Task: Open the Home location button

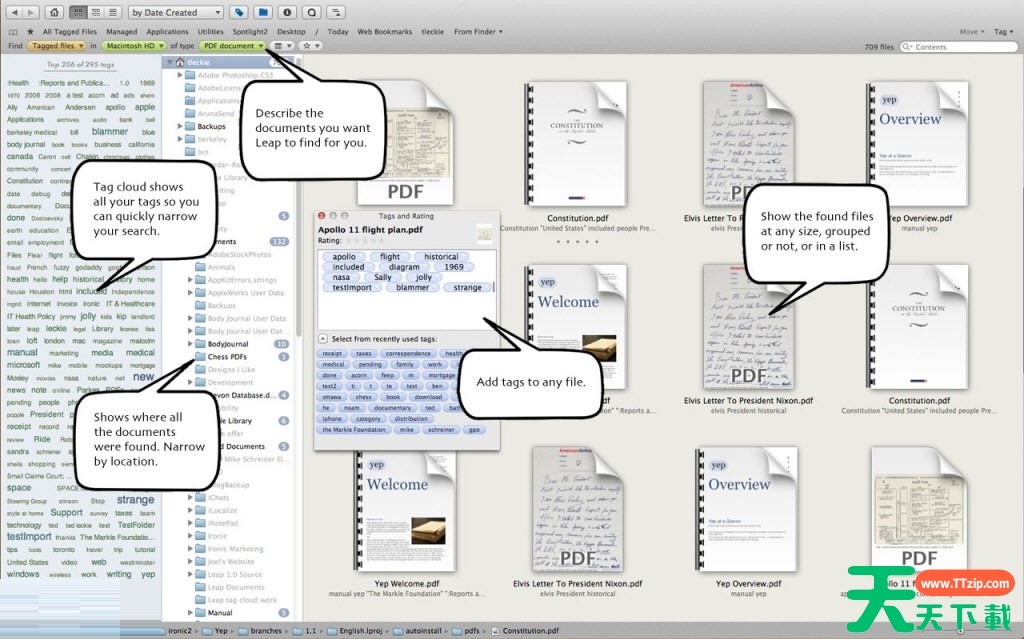Action: tap(55, 12)
